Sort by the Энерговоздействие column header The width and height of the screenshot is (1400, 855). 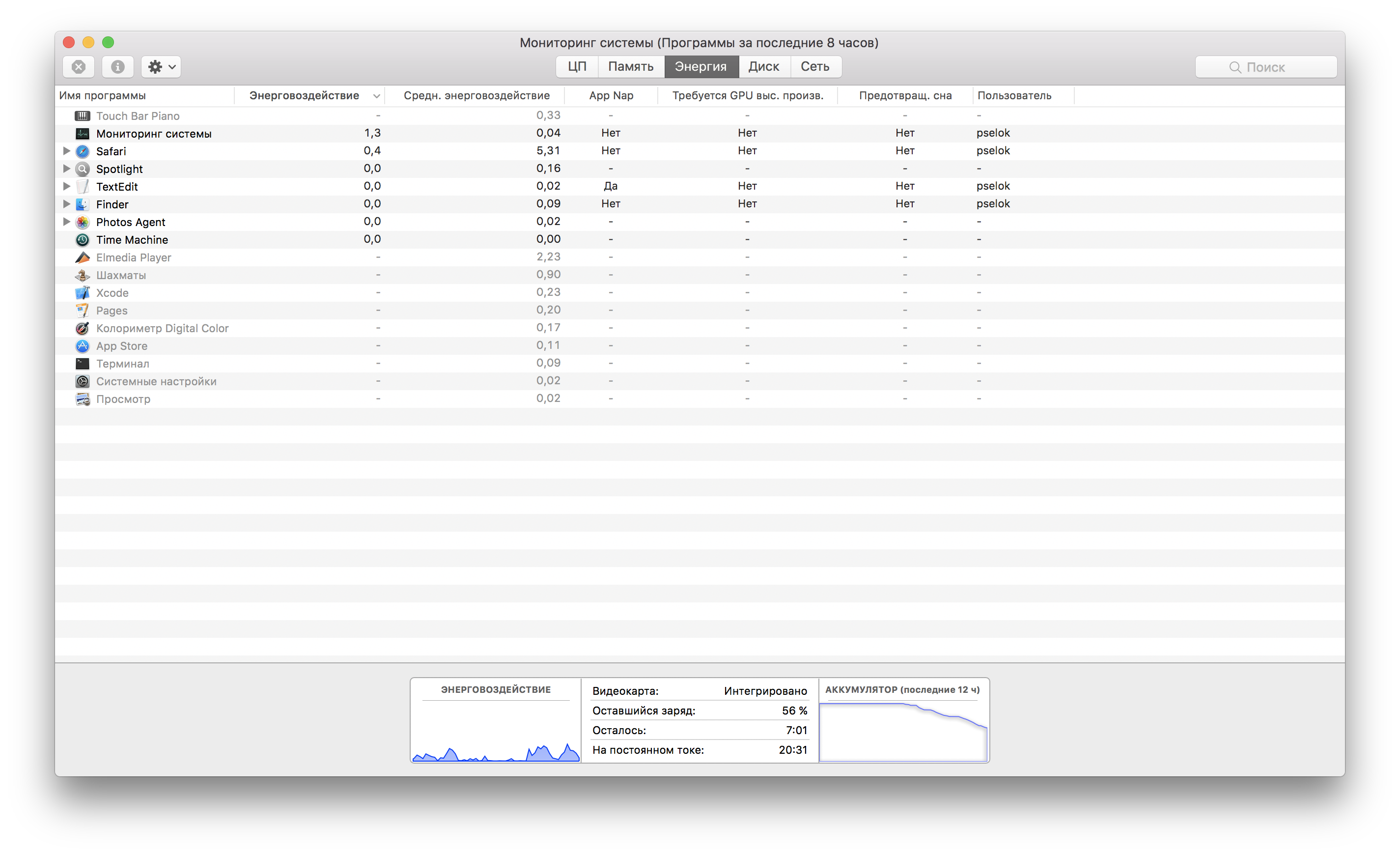[x=304, y=95]
